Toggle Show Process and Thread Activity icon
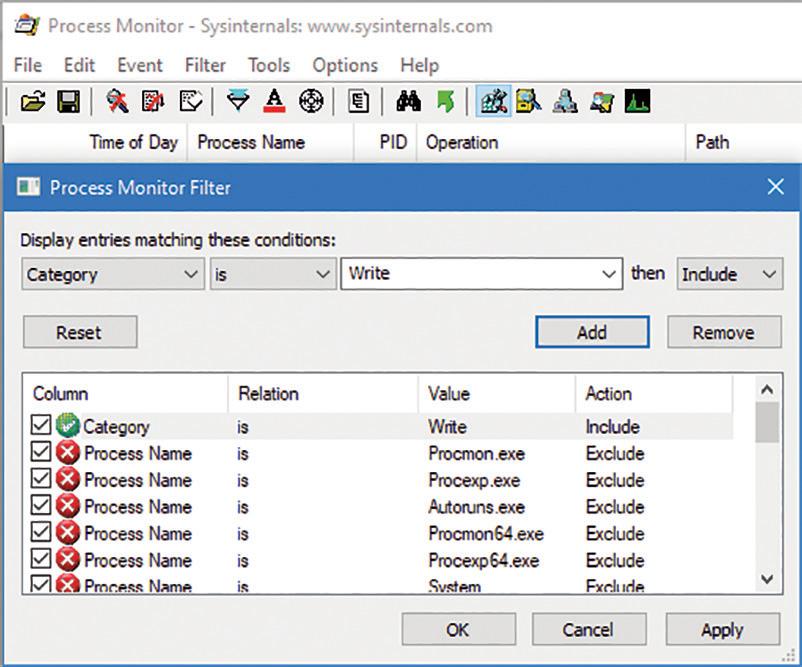Screen dimensions: 802x667 [x=602, y=101]
